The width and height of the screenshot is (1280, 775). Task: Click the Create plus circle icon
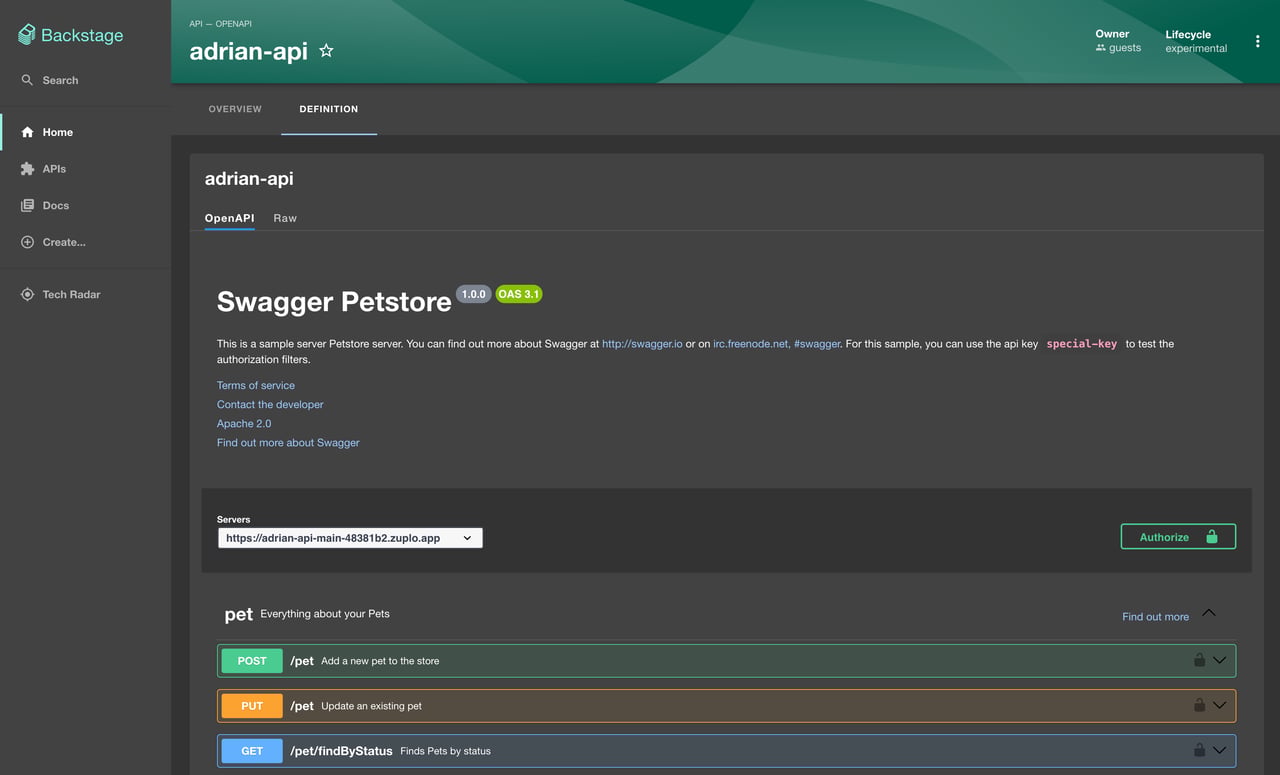pos(27,242)
